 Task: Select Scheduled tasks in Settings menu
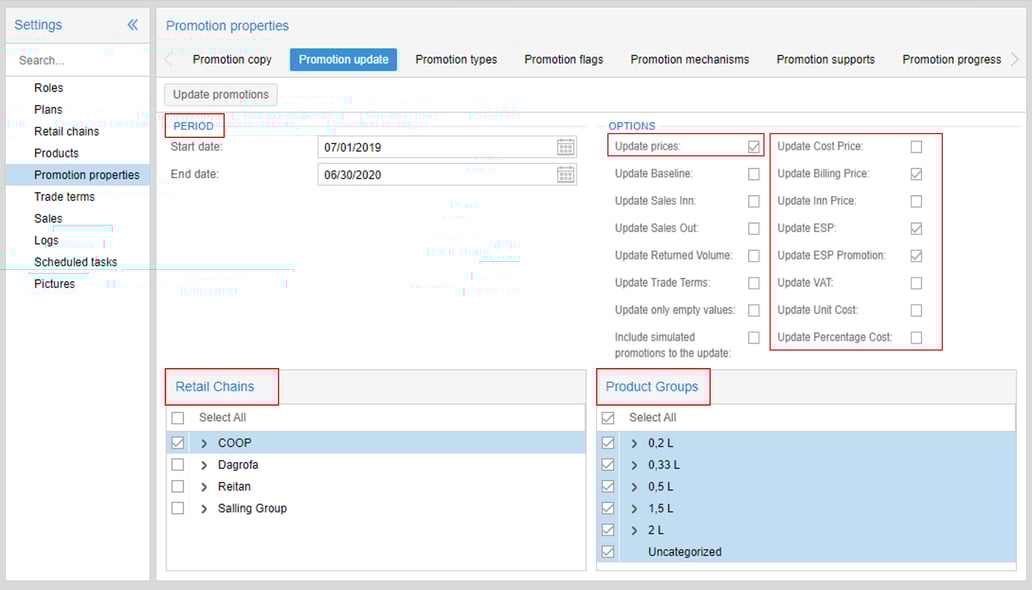coord(75,262)
